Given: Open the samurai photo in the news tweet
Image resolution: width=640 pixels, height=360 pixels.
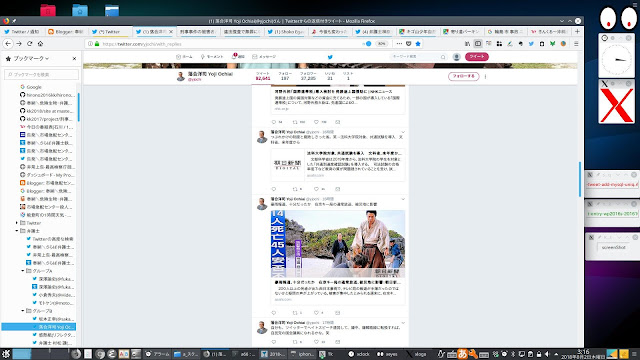Looking at the screenshot, I should pyautogui.click(x=338, y=244).
